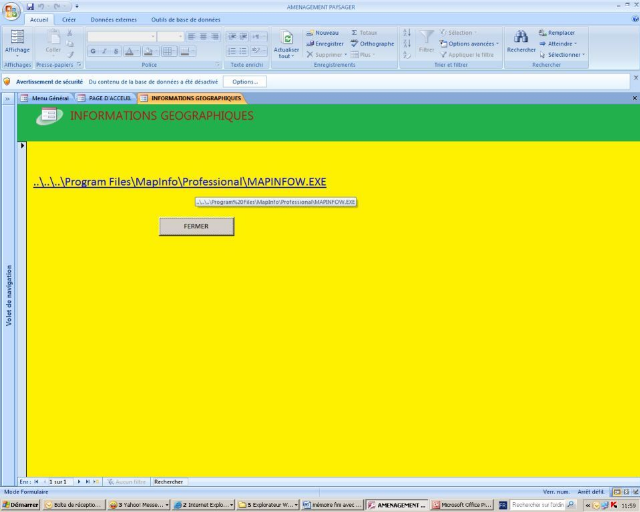Image resolution: width=640 pixels, height=512 pixels.
Task: Open the Office button menu
Action: coord(11,11)
